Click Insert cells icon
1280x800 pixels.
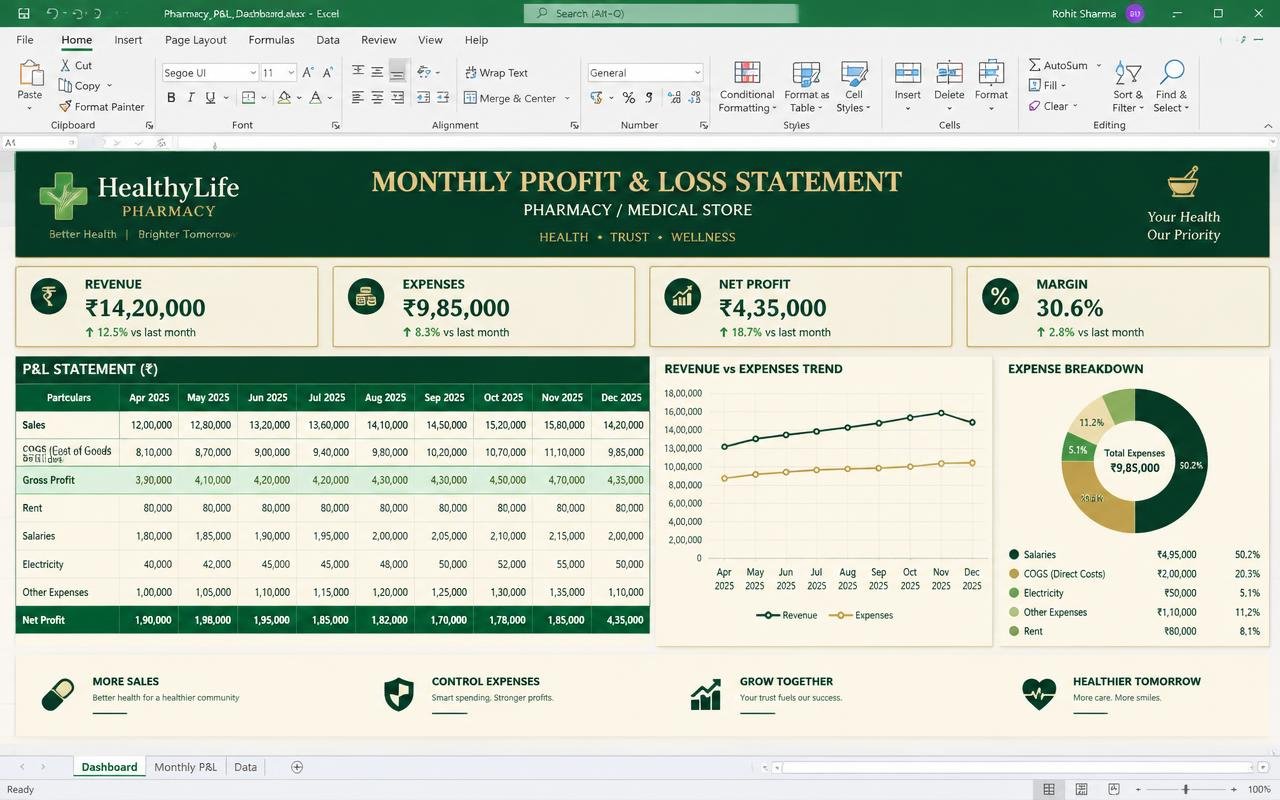coord(907,73)
